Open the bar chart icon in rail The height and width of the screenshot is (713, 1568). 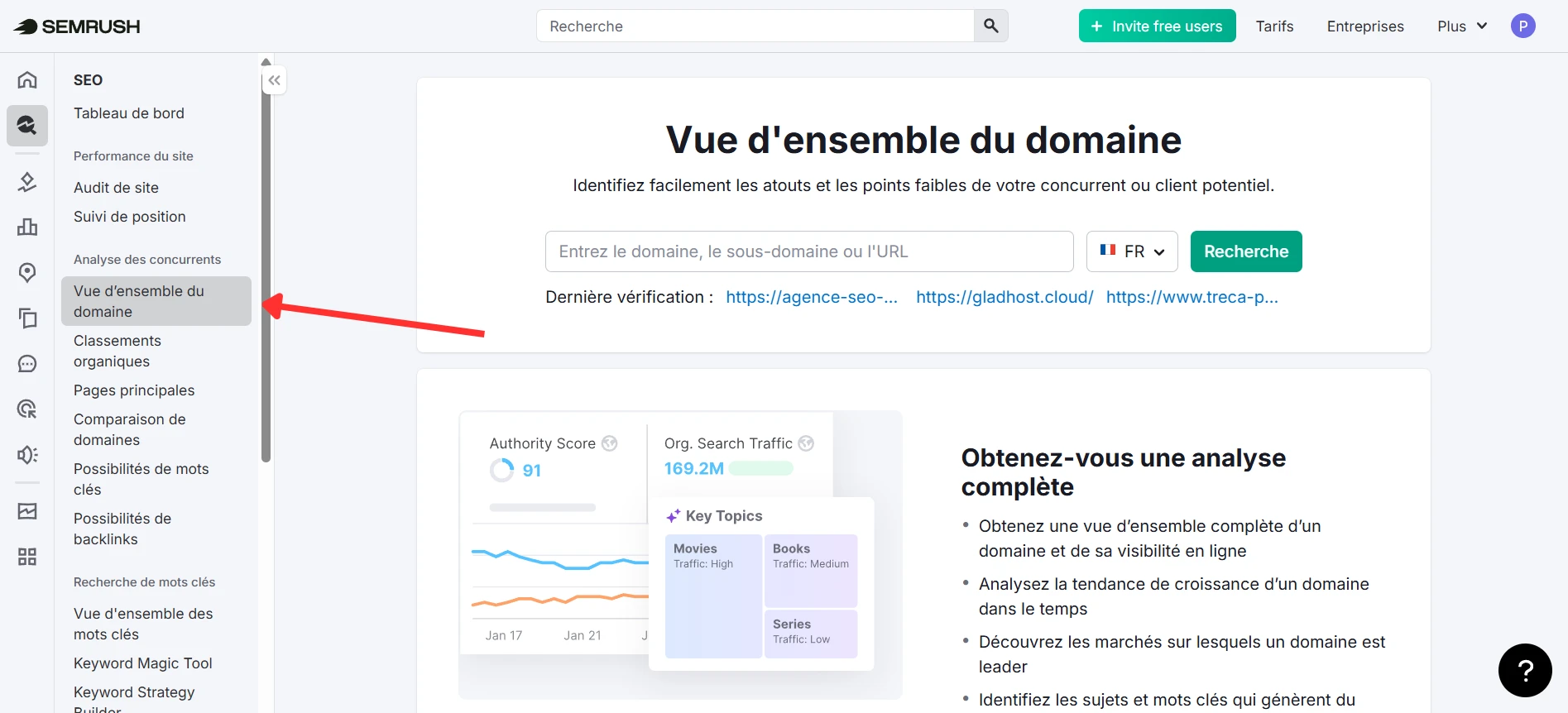27,227
